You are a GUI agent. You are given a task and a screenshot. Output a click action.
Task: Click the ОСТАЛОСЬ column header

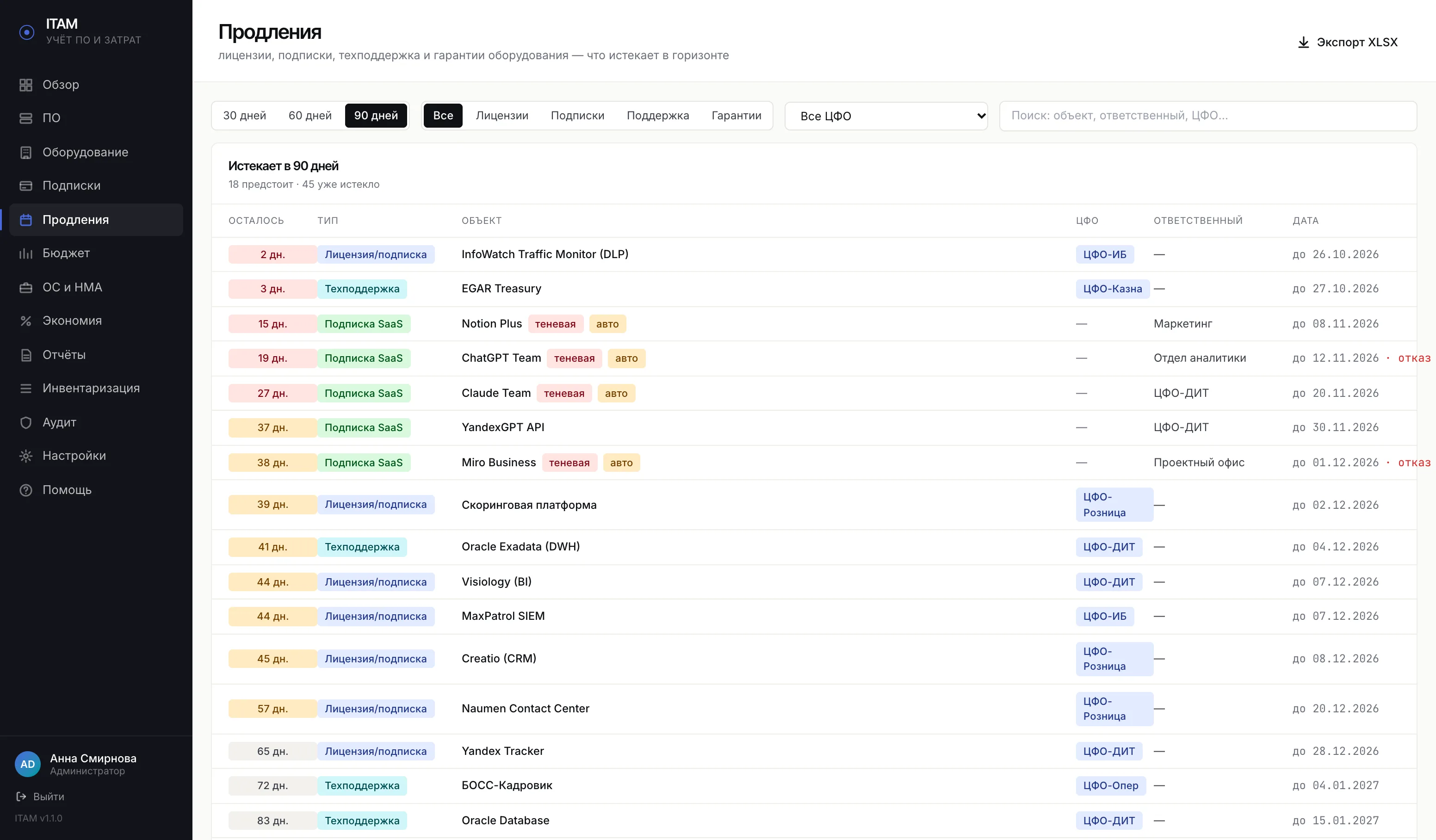tap(256, 221)
